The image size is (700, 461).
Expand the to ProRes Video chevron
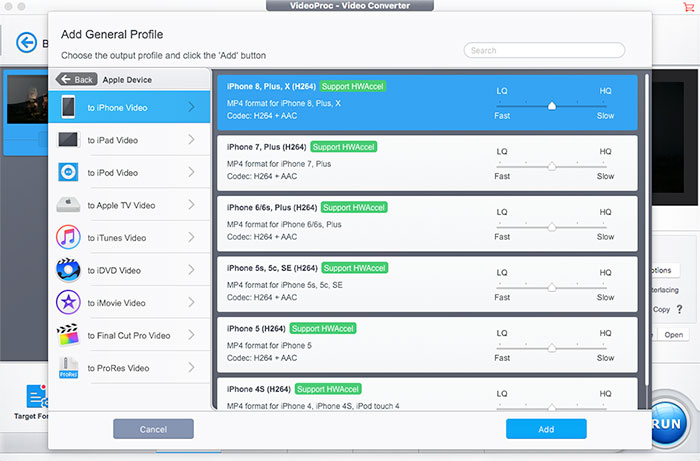[192, 367]
